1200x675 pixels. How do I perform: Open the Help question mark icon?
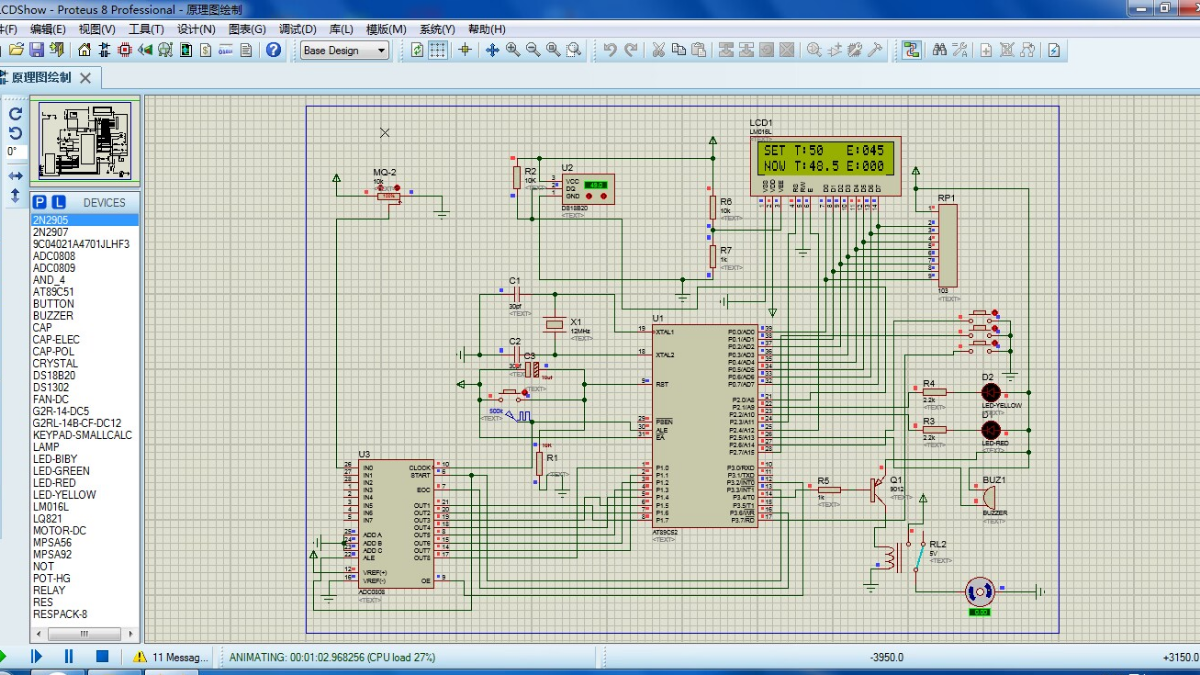(273, 50)
